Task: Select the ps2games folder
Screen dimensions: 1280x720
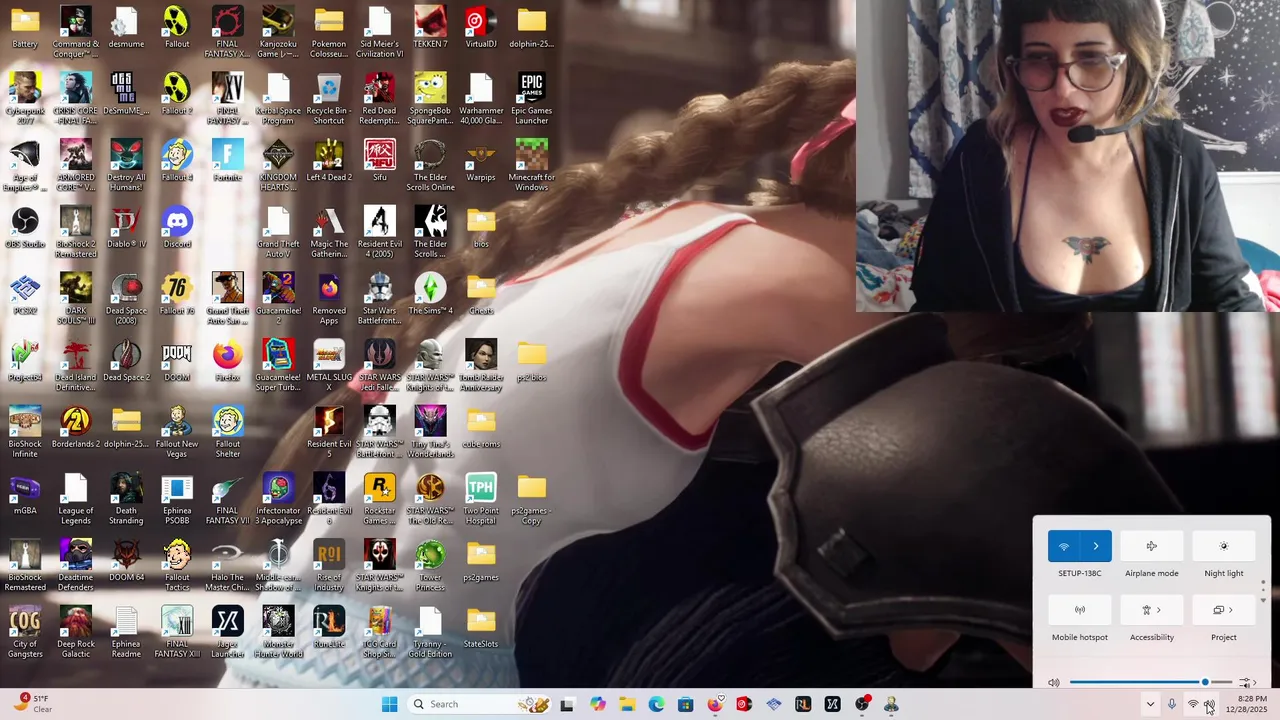Action: click(x=481, y=560)
